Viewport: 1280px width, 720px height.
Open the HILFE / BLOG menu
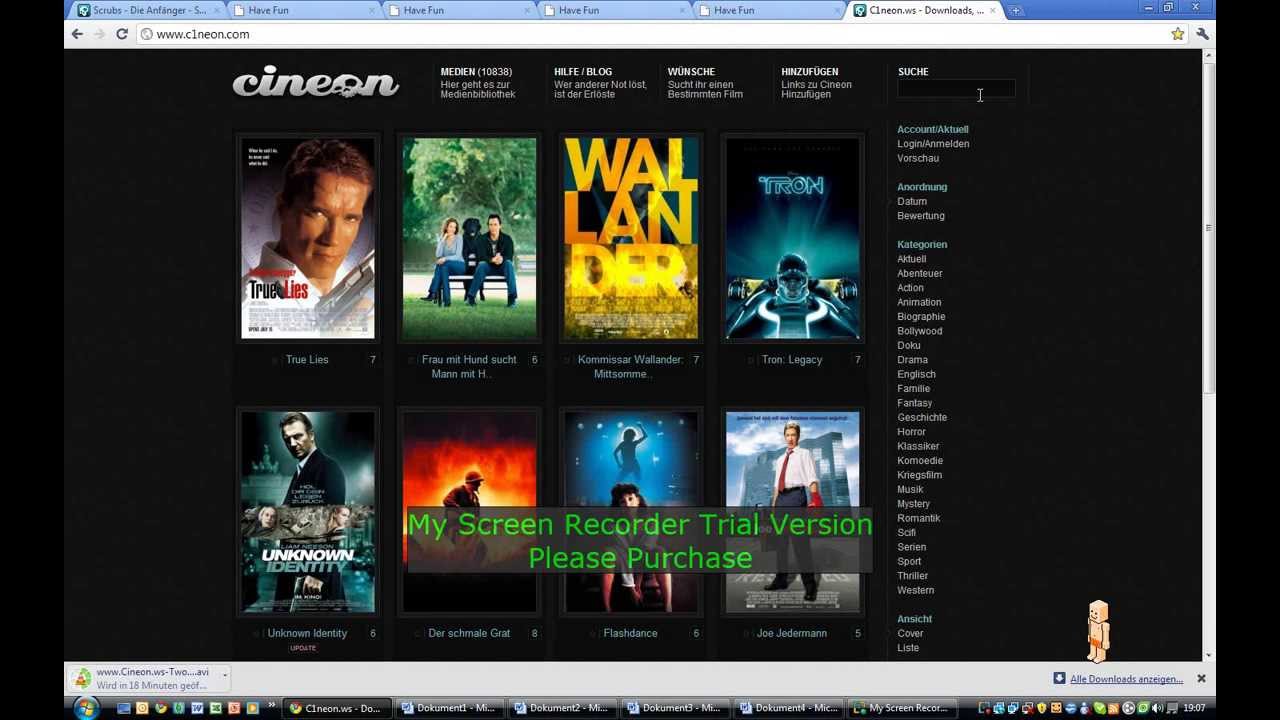[583, 72]
